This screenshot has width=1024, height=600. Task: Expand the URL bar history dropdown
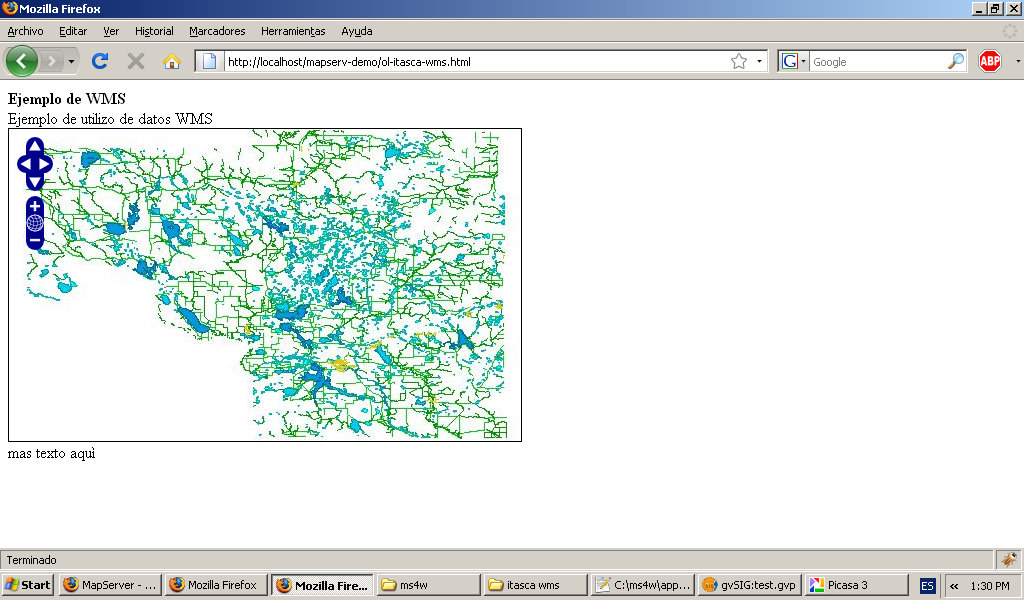coord(759,62)
